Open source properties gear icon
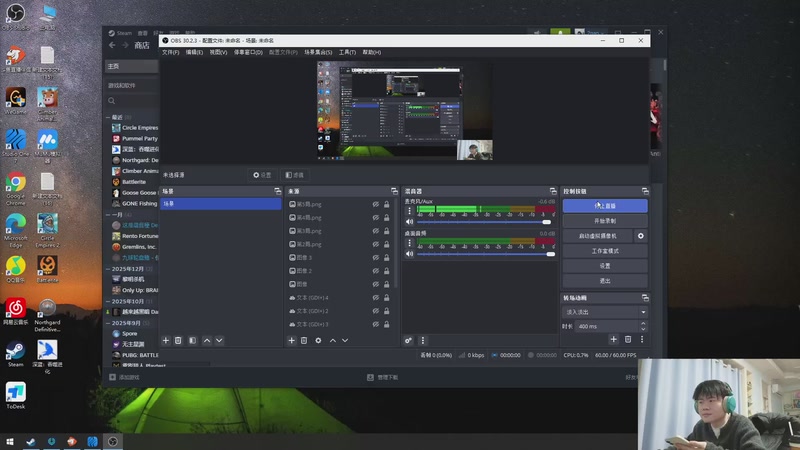 tap(318, 340)
